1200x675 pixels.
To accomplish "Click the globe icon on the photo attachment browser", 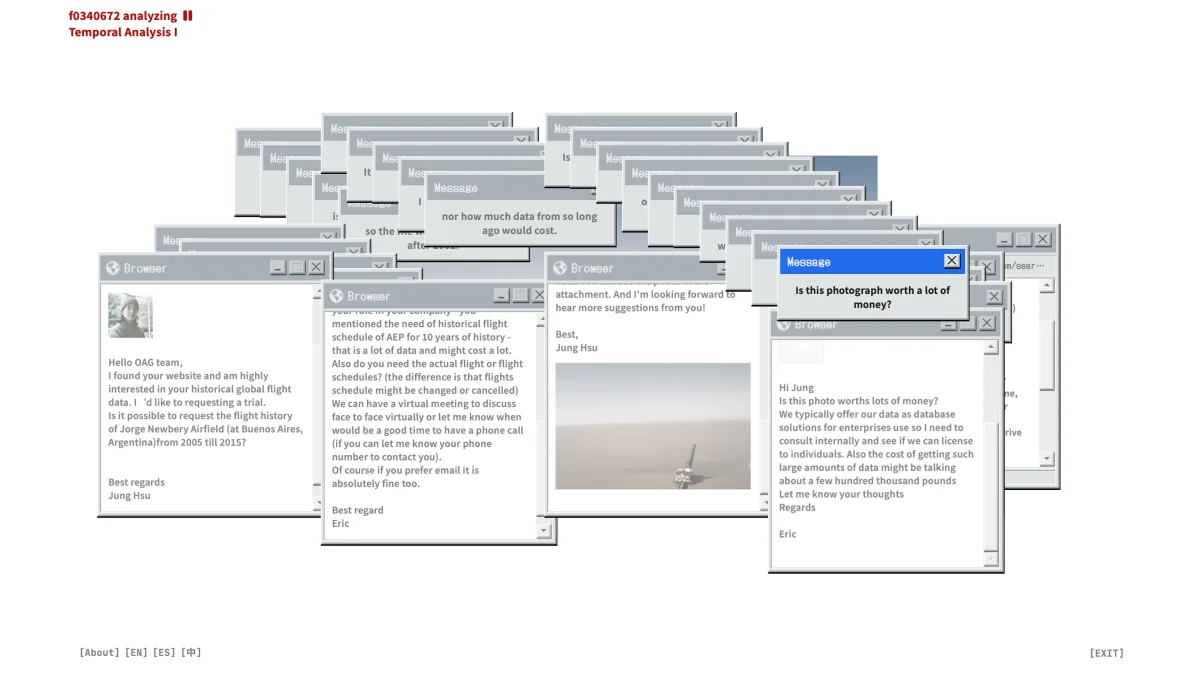I will click(x=560, y=268).
